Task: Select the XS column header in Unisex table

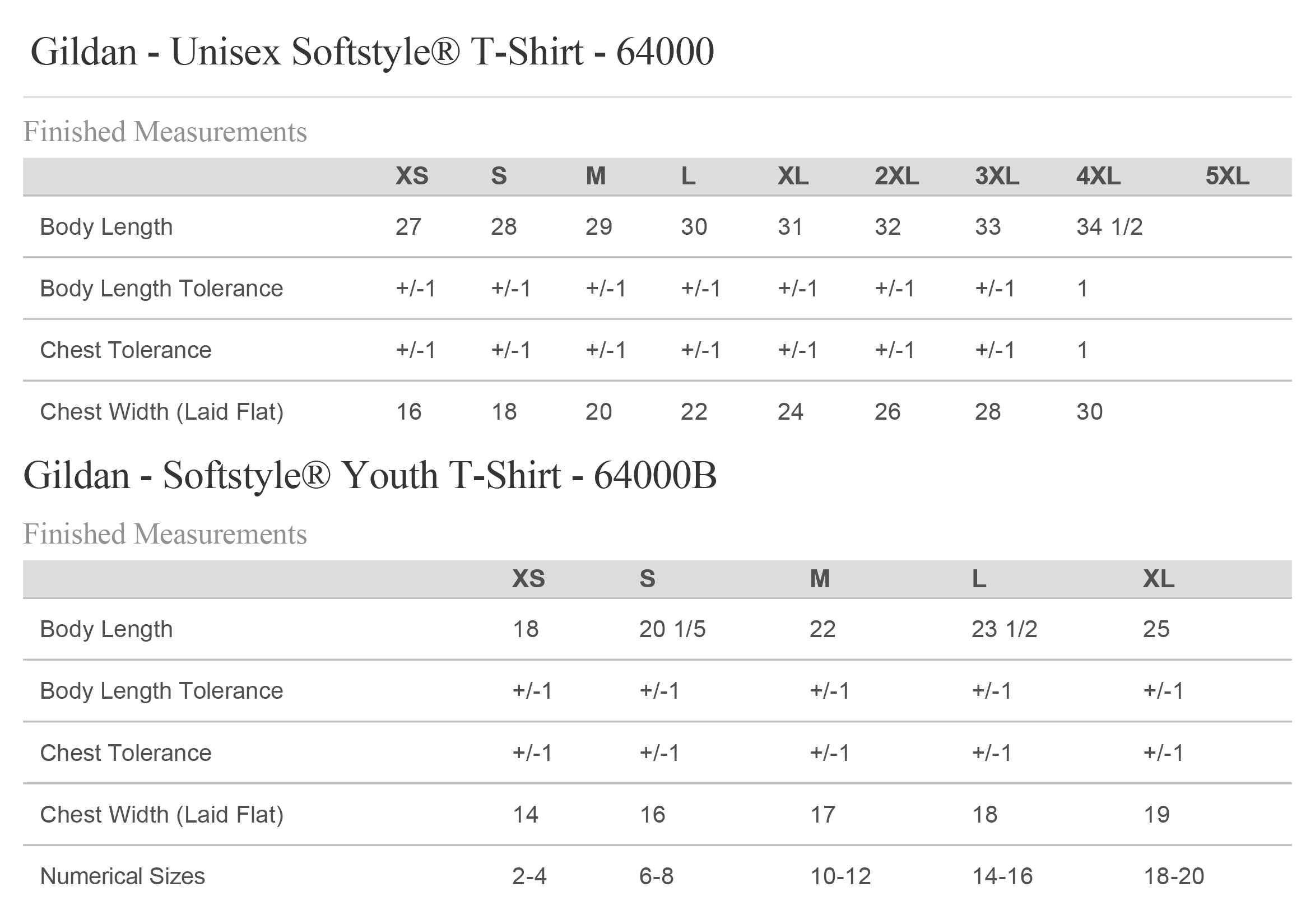Action: [412, 176]
